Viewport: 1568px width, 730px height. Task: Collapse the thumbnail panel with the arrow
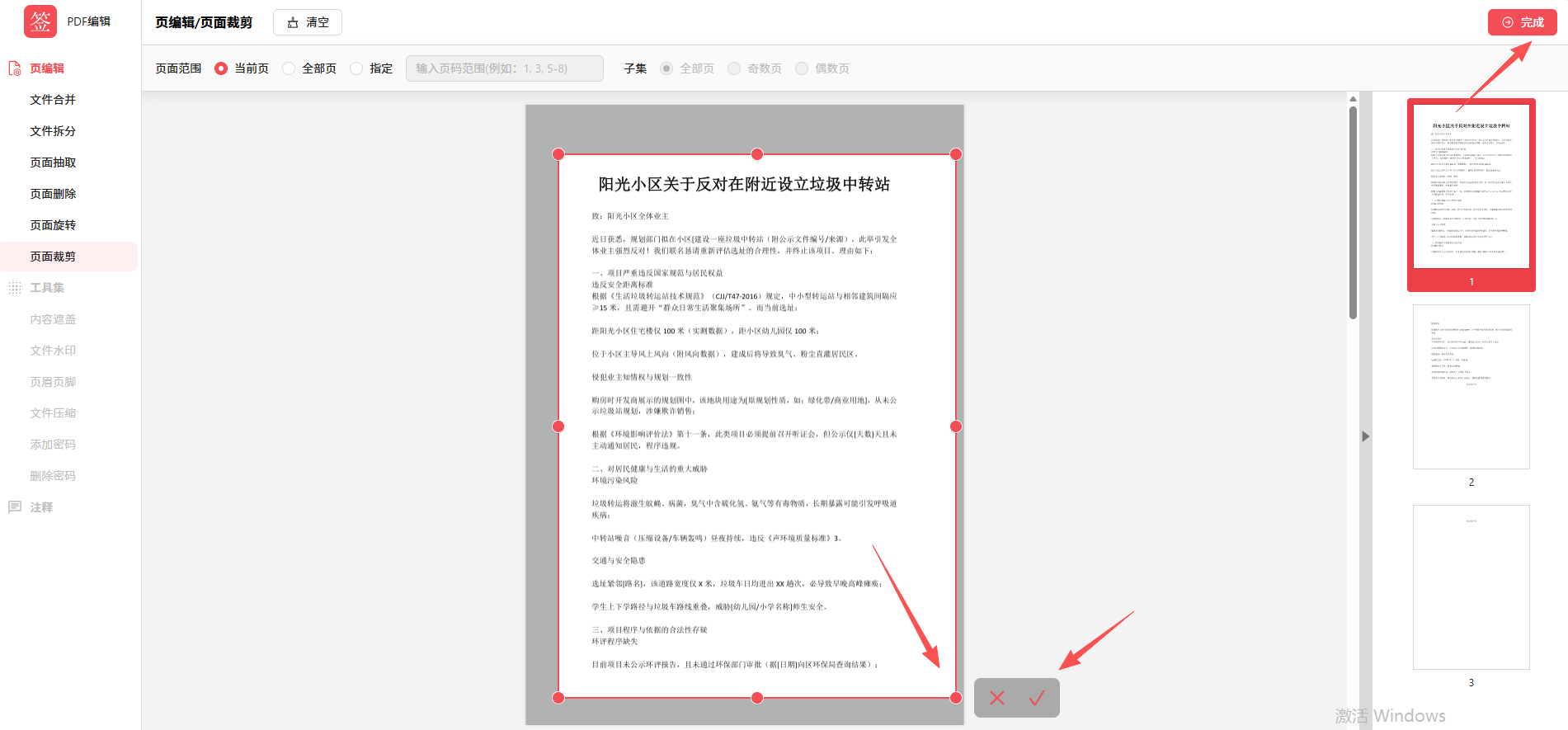pos(1366,436)
